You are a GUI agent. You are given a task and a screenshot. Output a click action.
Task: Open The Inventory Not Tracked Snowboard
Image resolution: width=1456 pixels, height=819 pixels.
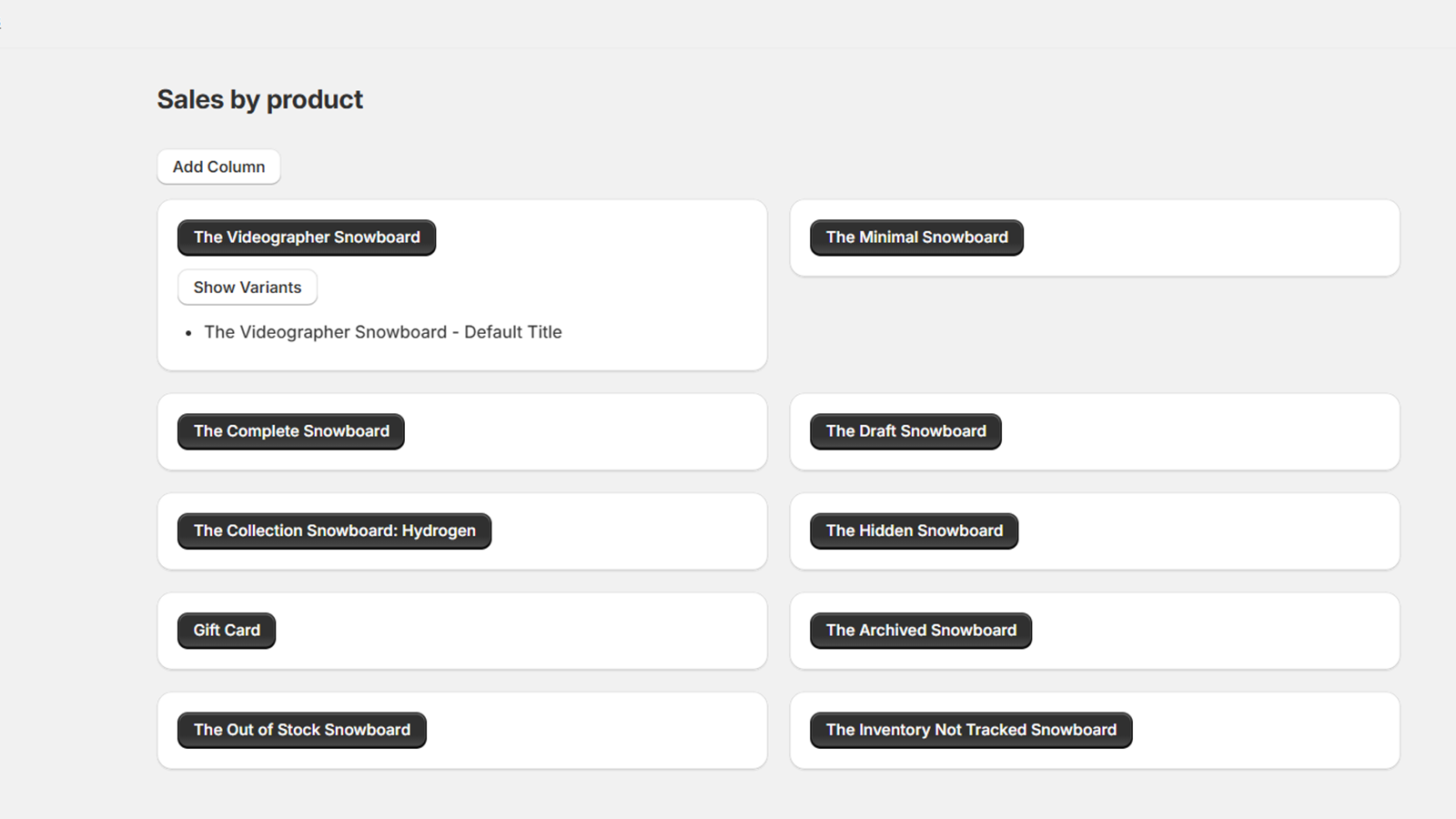[x=971, y=730]
